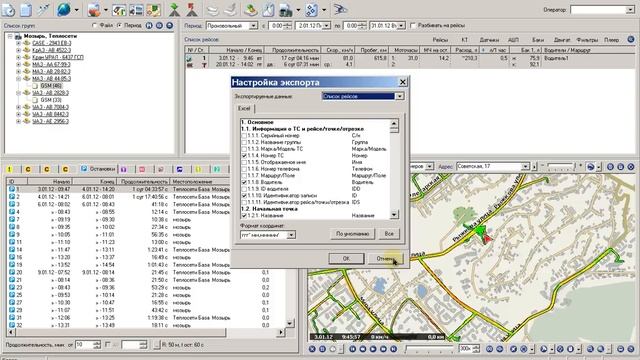The width and height of the screenshot is (640, 360).
Task: Click the green icon tab above the stops table
Action: click(x=217, y=169)
